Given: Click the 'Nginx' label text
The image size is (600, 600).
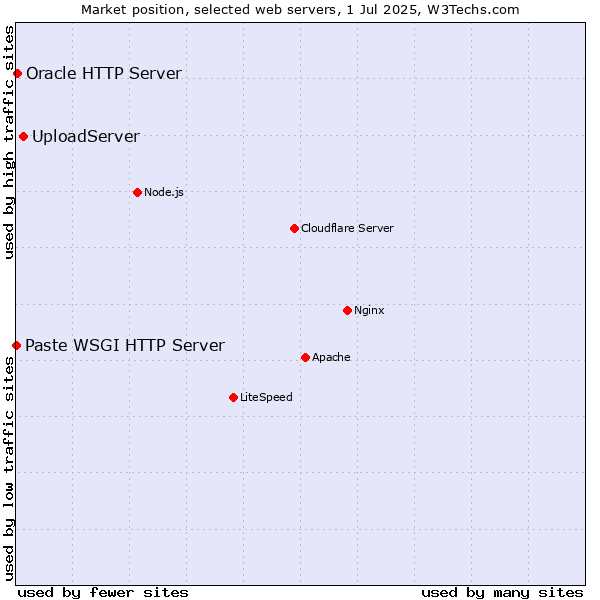Looking at the screenshot, I should [369, 310].
